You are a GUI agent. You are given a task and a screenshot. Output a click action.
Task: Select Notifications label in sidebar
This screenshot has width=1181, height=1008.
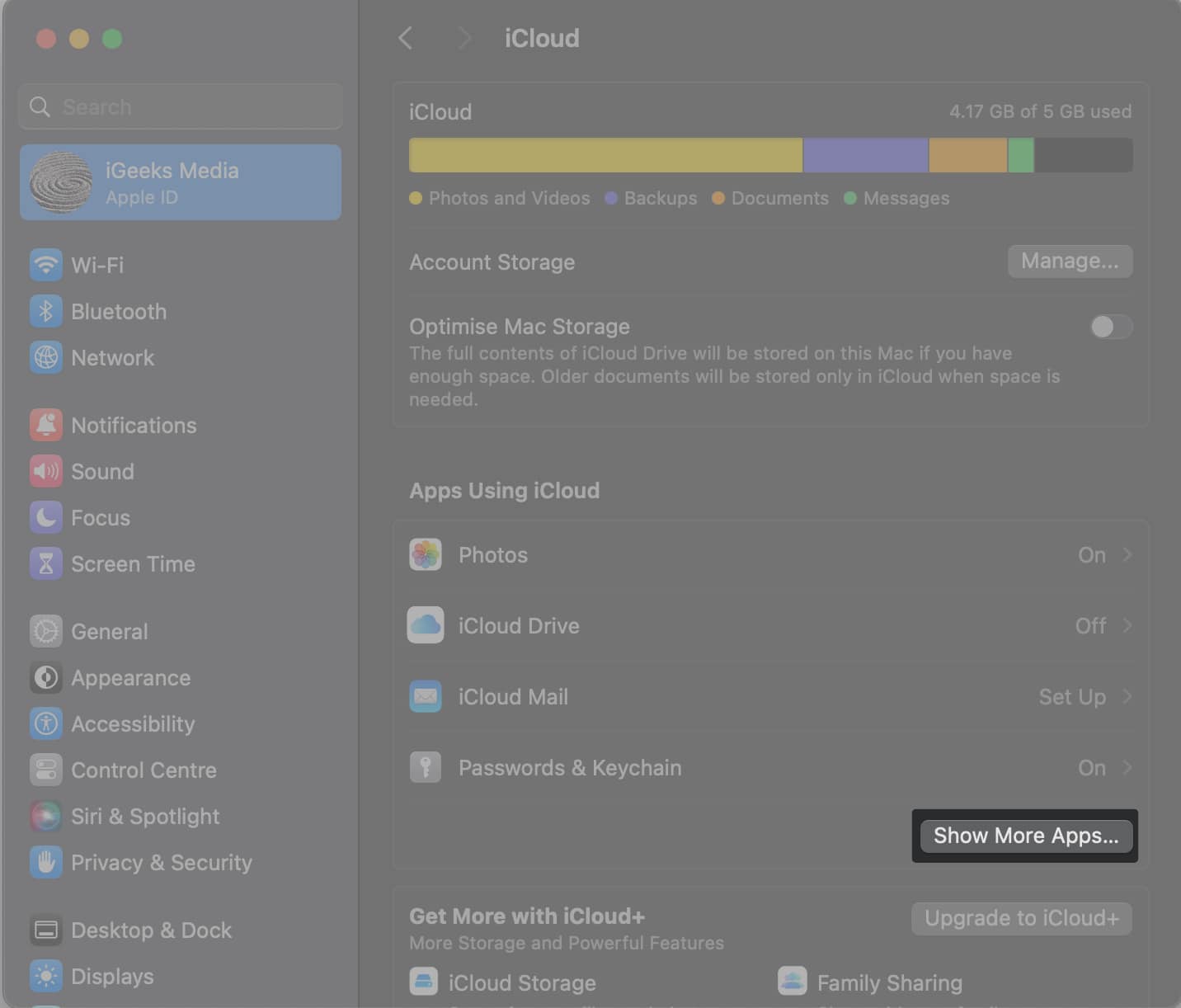point(134,426)
